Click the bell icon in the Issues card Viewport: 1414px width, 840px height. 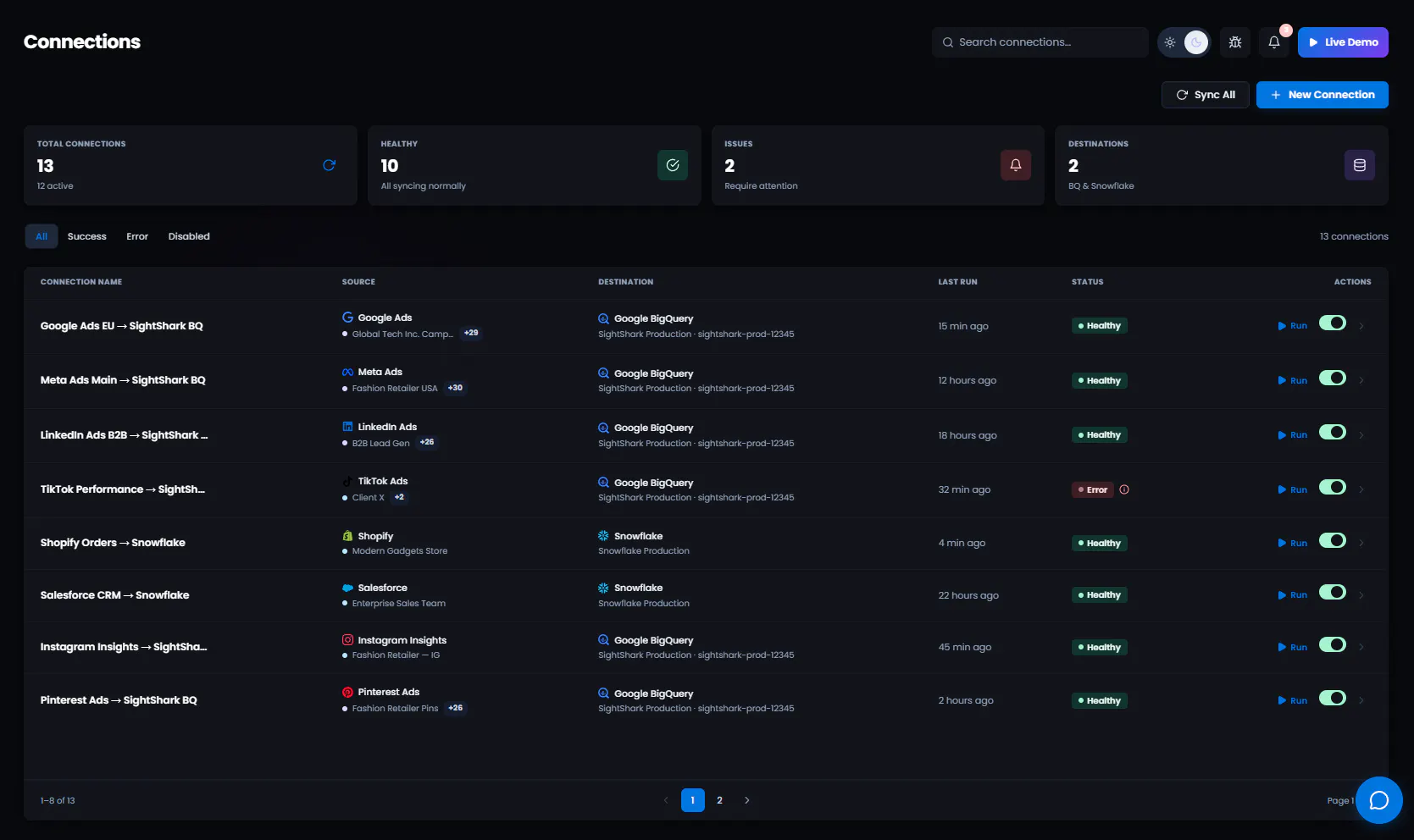tap(1016, 165)
